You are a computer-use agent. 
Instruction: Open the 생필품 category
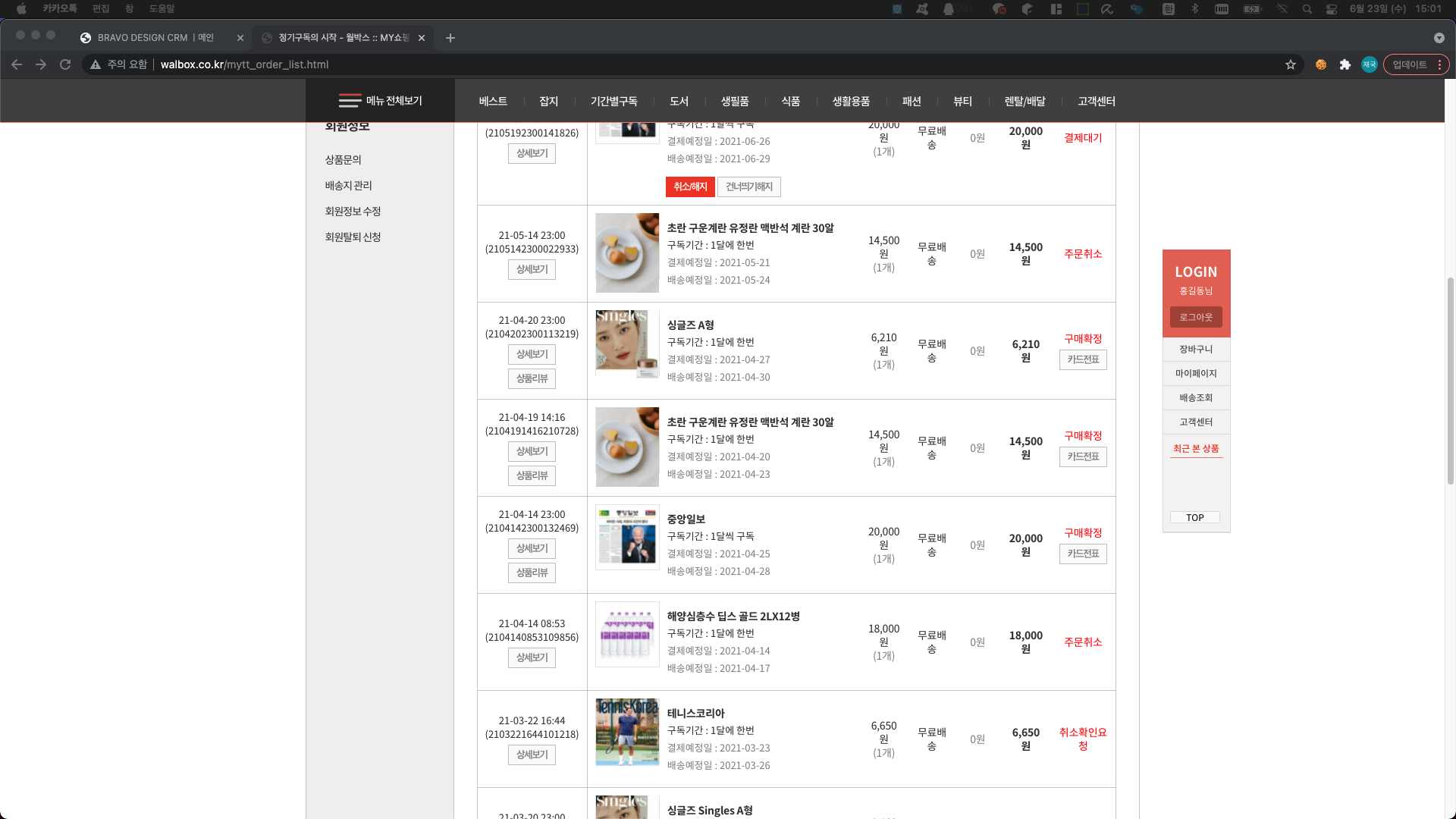[735, 101]
